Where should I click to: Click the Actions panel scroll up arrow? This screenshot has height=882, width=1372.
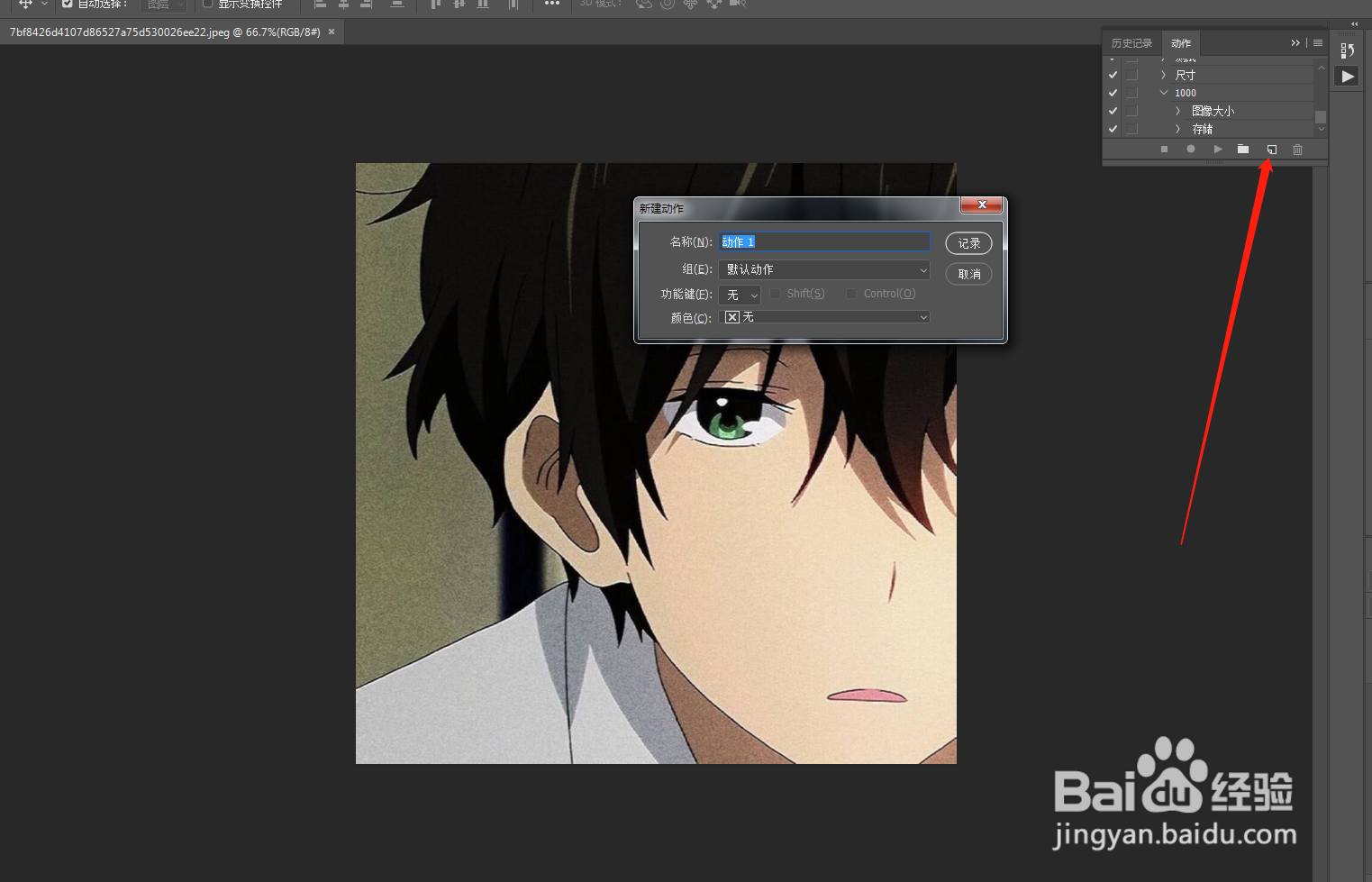pyautogui.click(x=1321, y=68)
